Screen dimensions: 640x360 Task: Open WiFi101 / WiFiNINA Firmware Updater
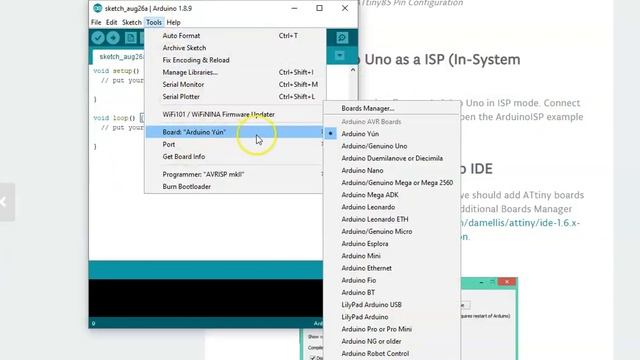pos(236,114)
